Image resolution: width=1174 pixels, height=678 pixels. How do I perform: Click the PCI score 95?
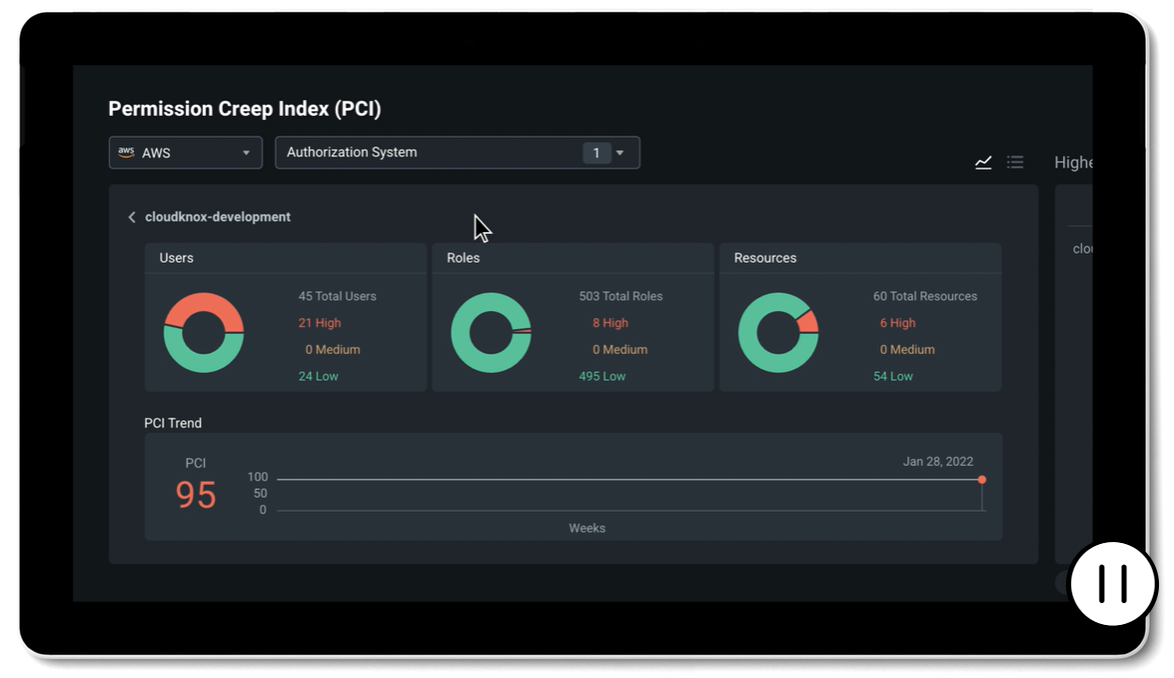click(196, 495)
